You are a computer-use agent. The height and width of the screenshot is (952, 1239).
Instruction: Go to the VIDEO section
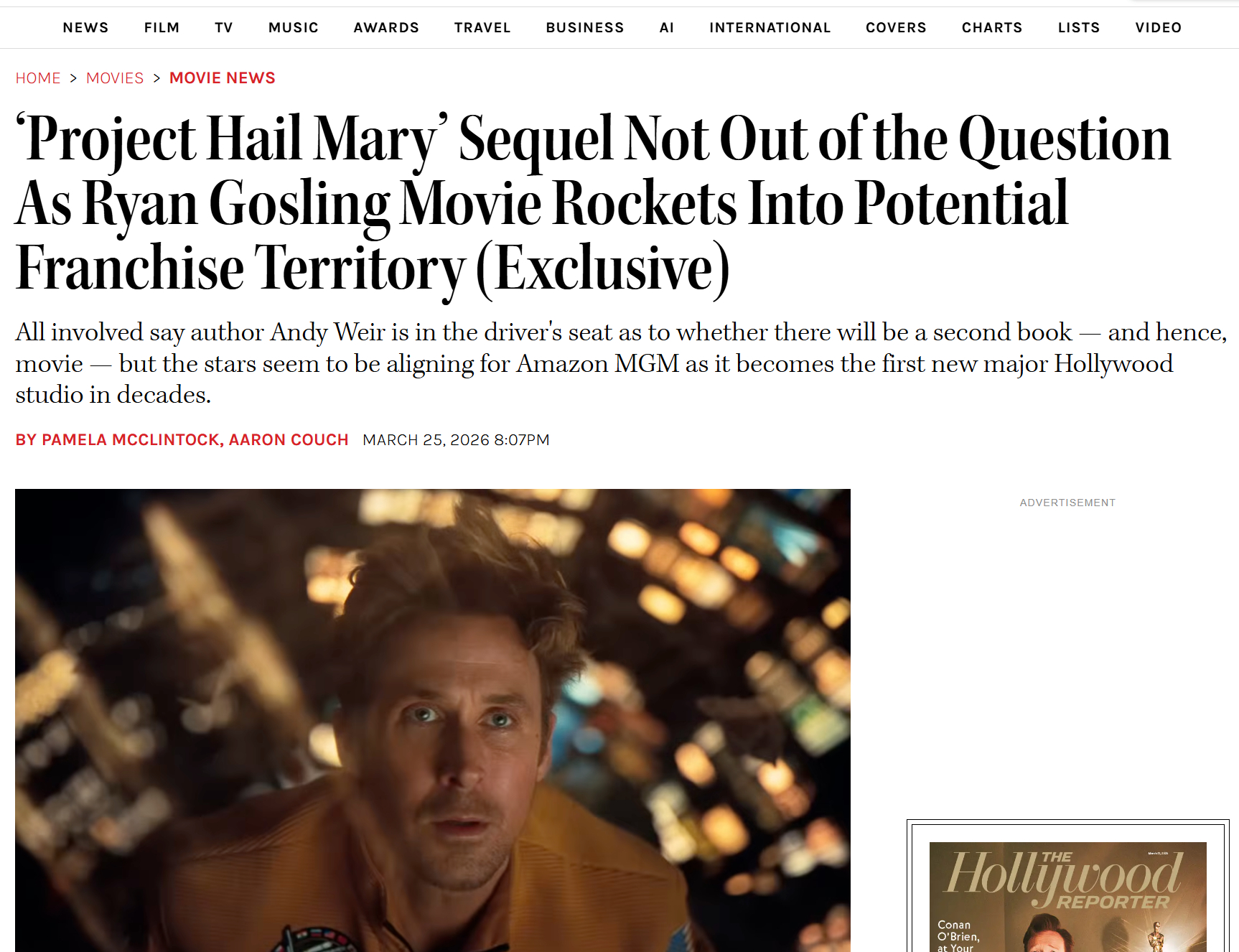click(1159, 27)
